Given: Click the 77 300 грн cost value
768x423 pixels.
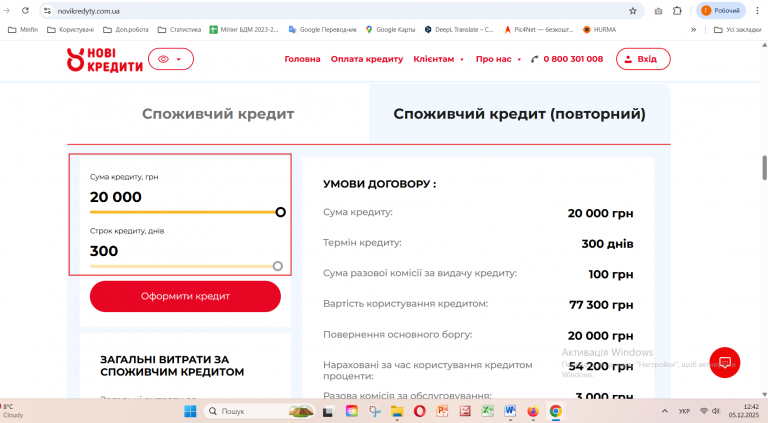Looking at the screenshot, I should pos(601,305).
